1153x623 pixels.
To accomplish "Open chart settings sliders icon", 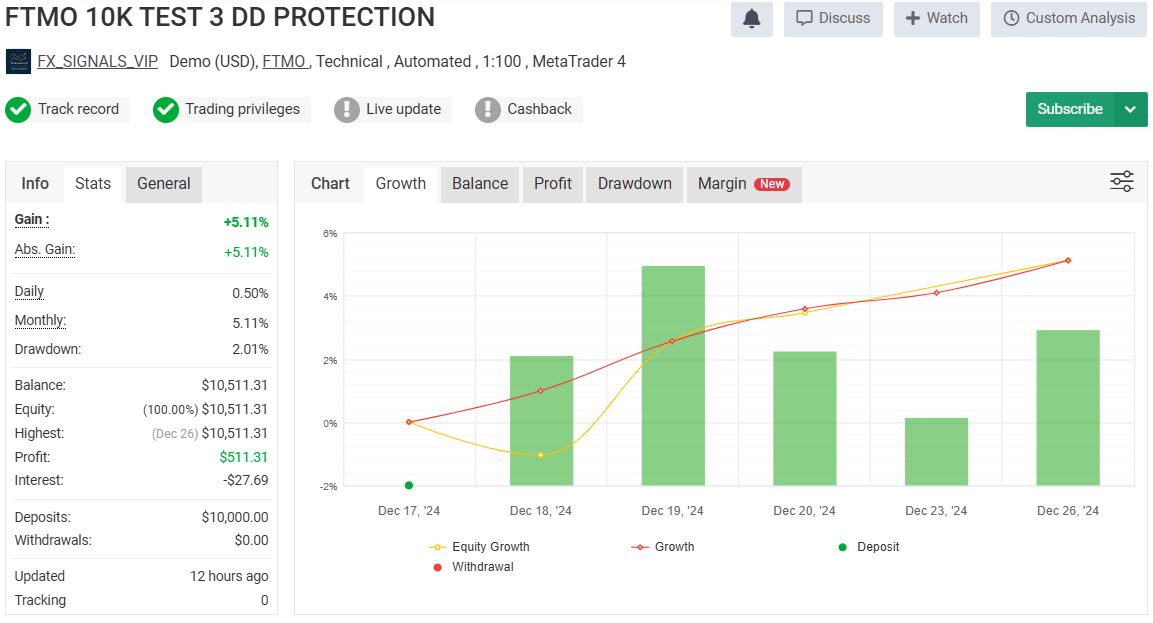I will pyautogui.click(x=1121, y=182).
